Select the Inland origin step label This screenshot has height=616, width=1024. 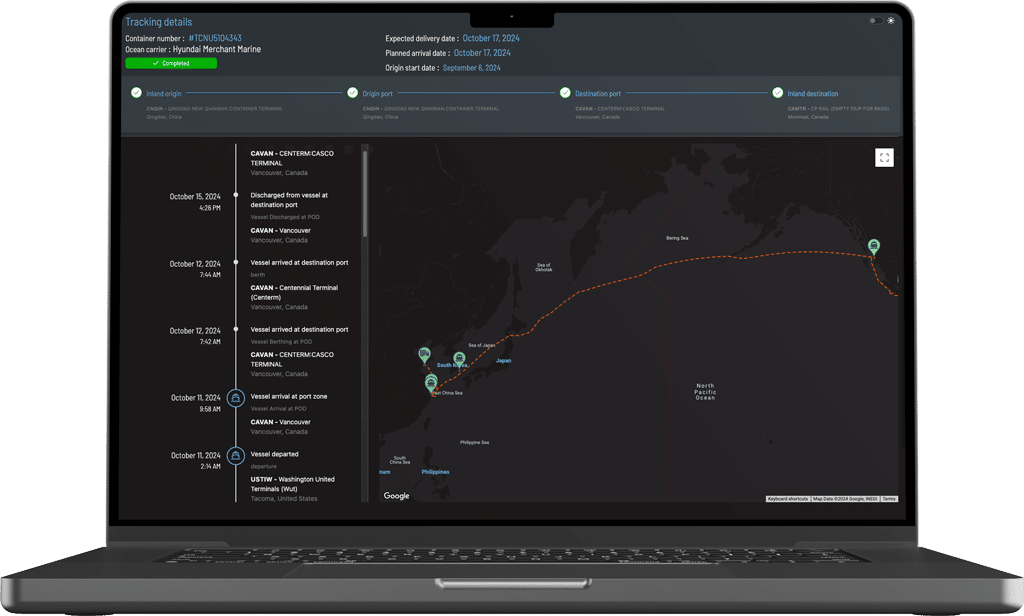pos(164,94)
